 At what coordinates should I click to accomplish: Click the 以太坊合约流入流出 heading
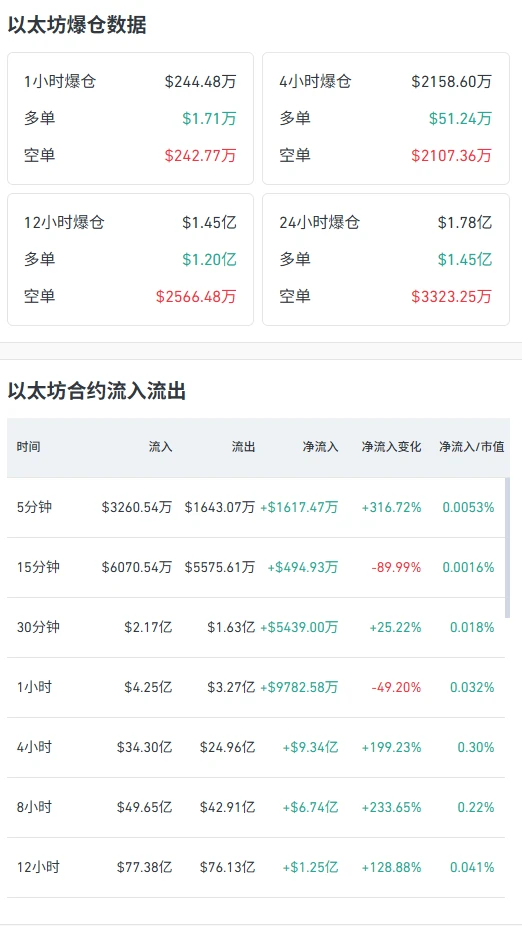[x=97, y=391]
